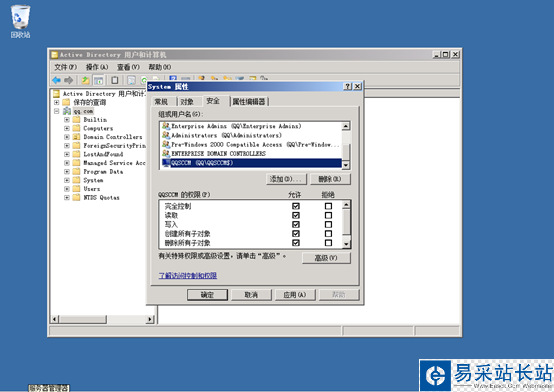
Task: Open the 查看(V) menu
Action: point(128,67)
